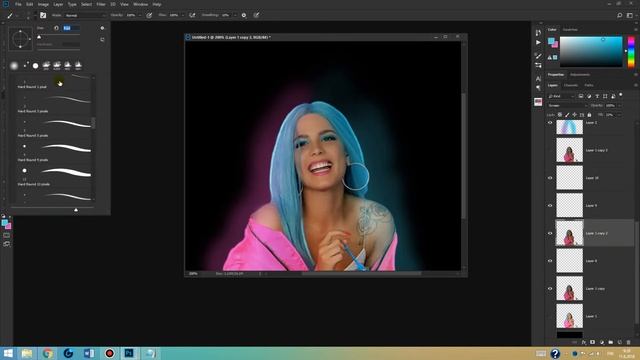Switch to the Adjustments tab

[x=580, y=75]
